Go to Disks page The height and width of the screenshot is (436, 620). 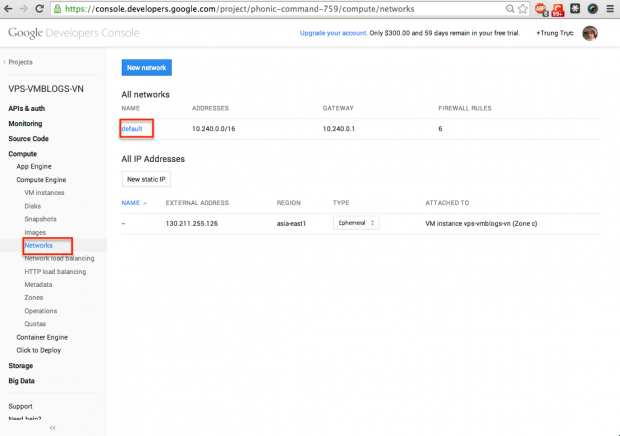(32, 206)
